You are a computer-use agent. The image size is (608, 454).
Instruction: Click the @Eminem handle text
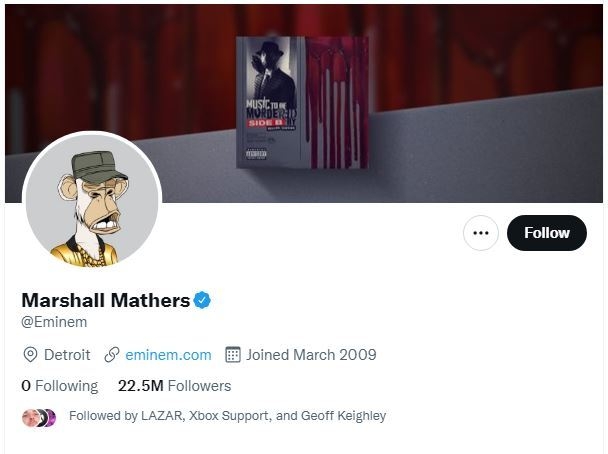[x=54, y=322]
